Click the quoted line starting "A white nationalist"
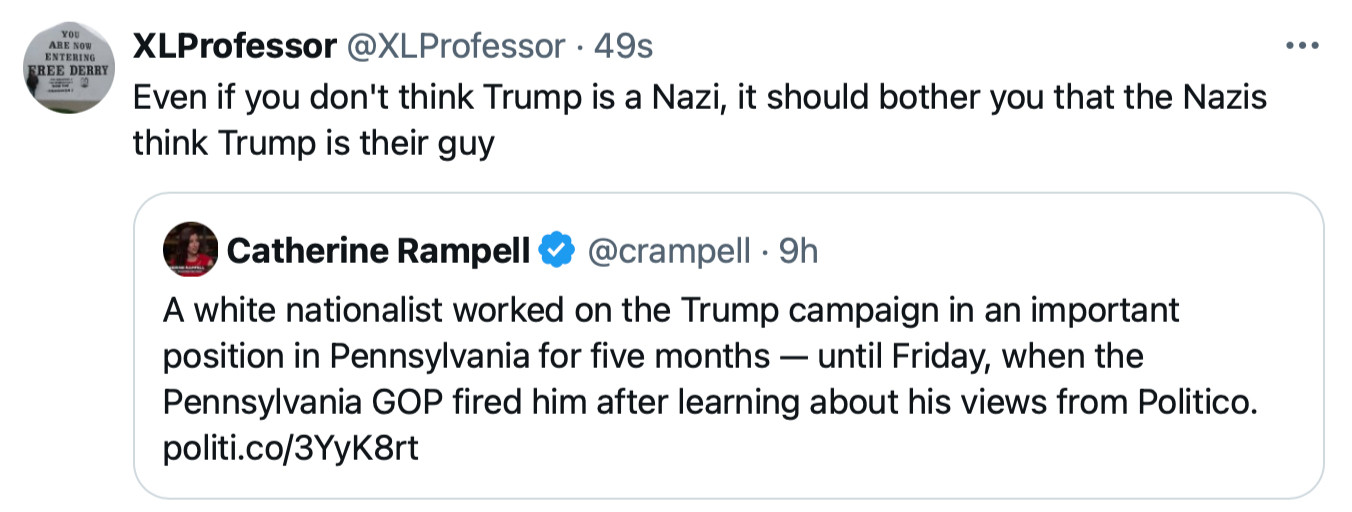The image size is (1352, 512). click(x=670, y=311)
